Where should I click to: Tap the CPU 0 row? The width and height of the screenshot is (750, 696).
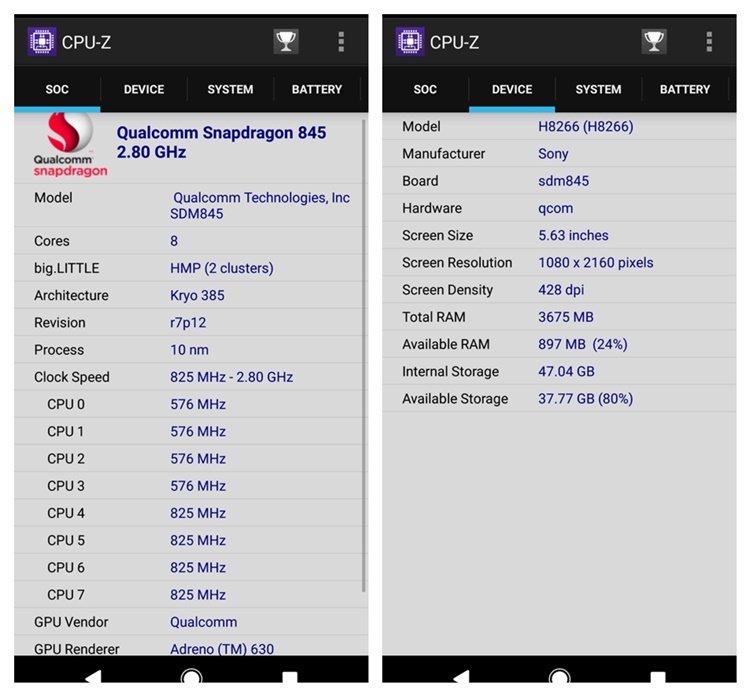[191, 404]
